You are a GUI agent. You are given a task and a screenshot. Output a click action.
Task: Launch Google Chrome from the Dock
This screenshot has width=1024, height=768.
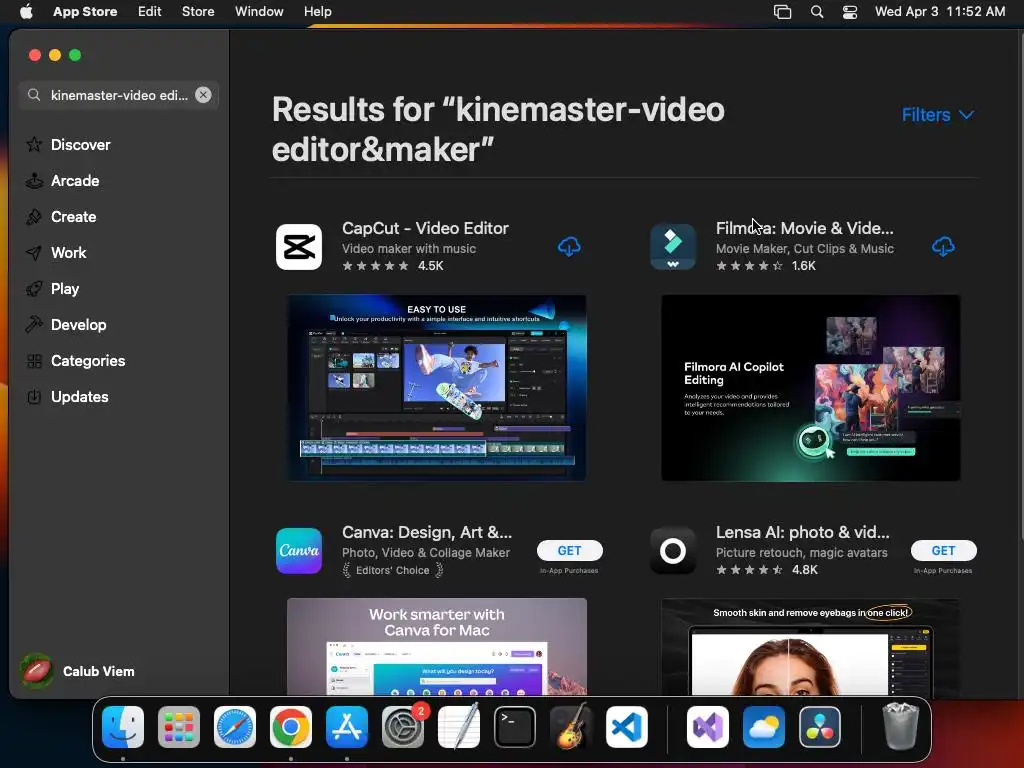(291, 727)
